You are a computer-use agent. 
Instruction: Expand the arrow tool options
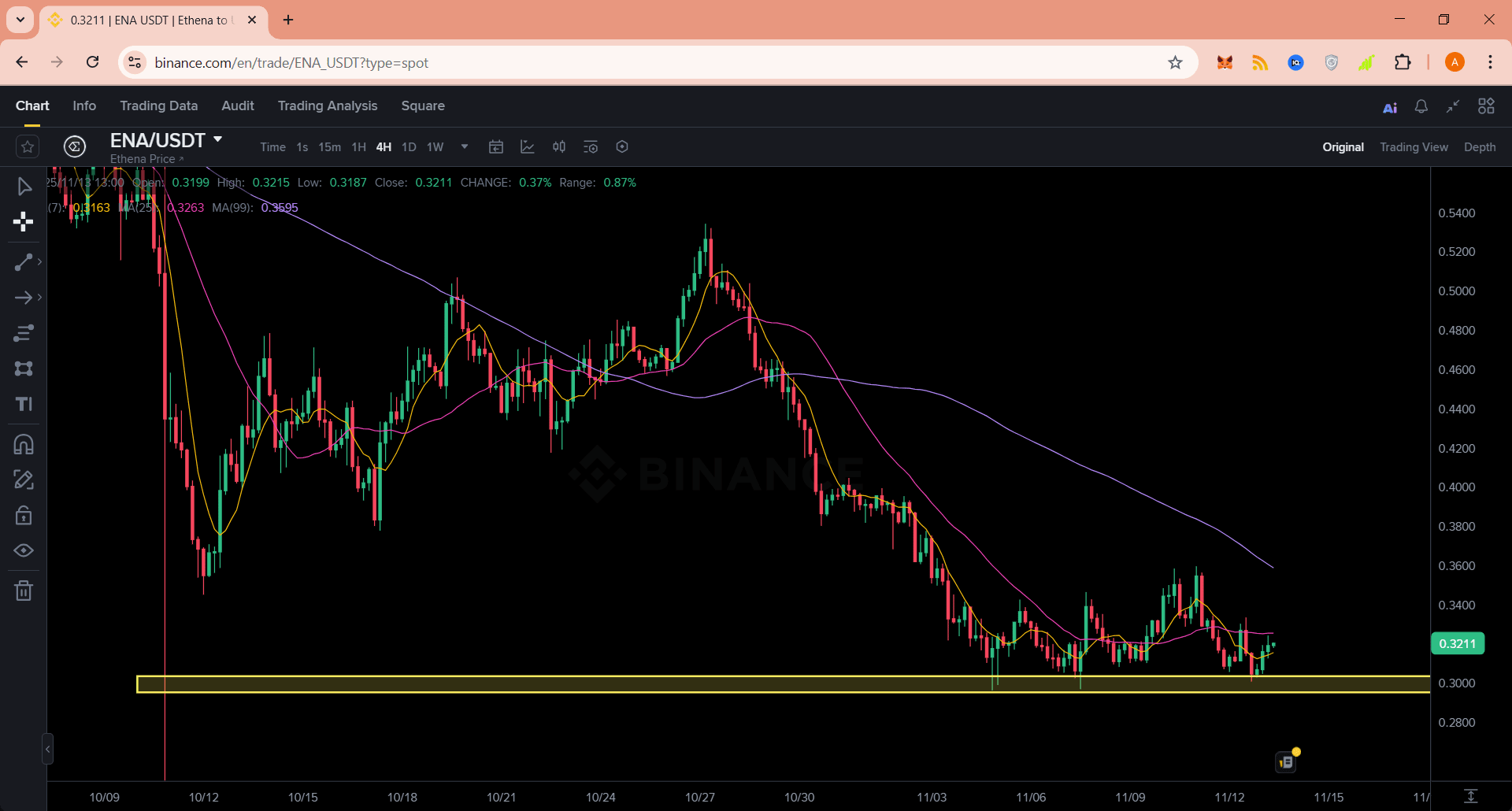tap(39, 298)
